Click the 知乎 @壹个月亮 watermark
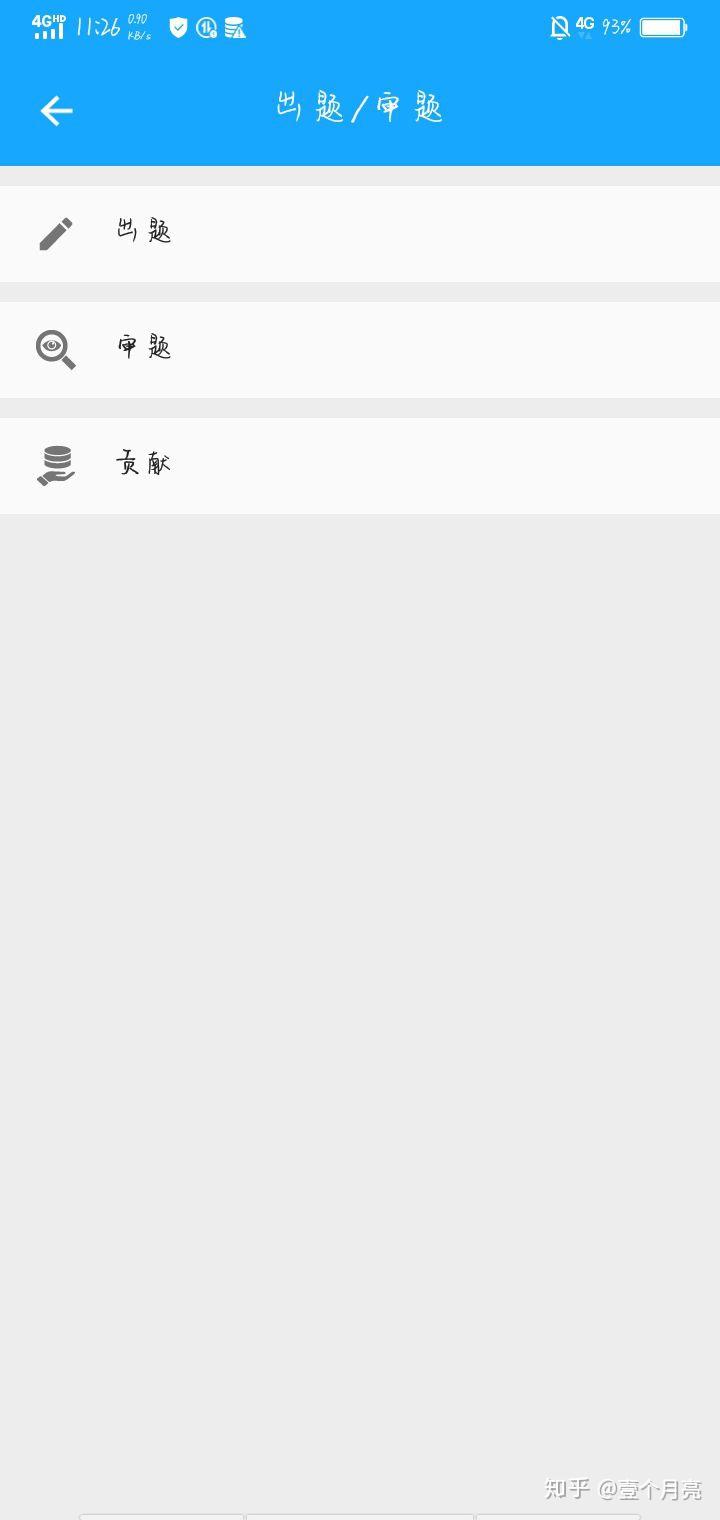The image size is (720, 1520). tap(624, 1489)
